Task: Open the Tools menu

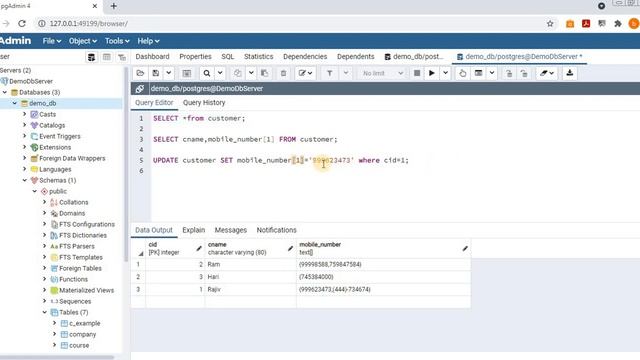Action: (117, 41)
